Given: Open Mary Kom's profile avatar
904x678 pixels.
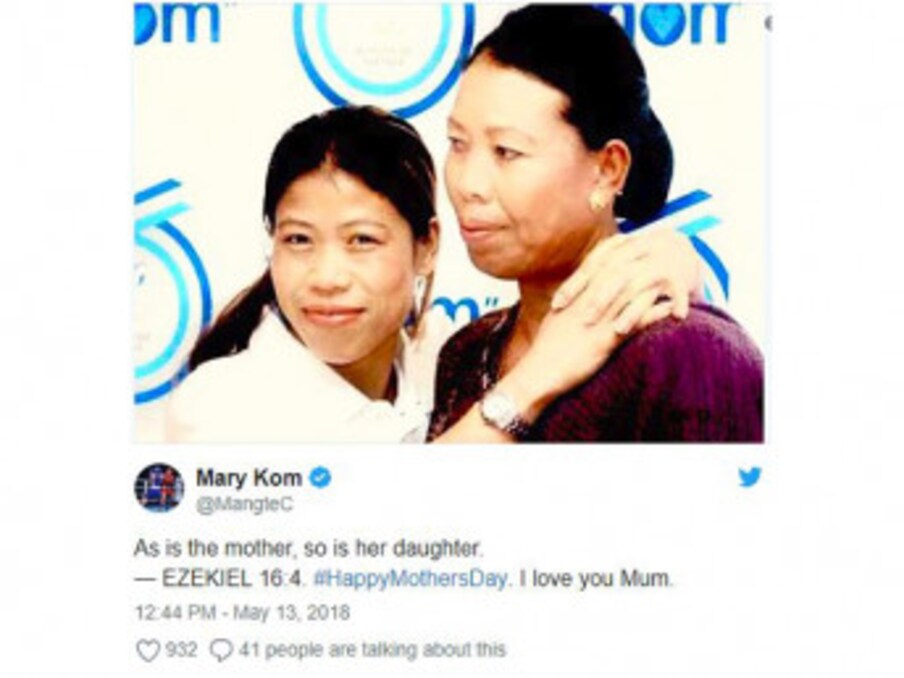Looking at the screenshot, I should click(x=160, y=488).
